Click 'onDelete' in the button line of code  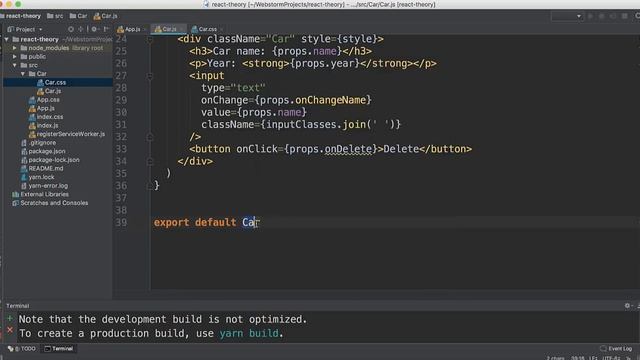pos(348,149)
